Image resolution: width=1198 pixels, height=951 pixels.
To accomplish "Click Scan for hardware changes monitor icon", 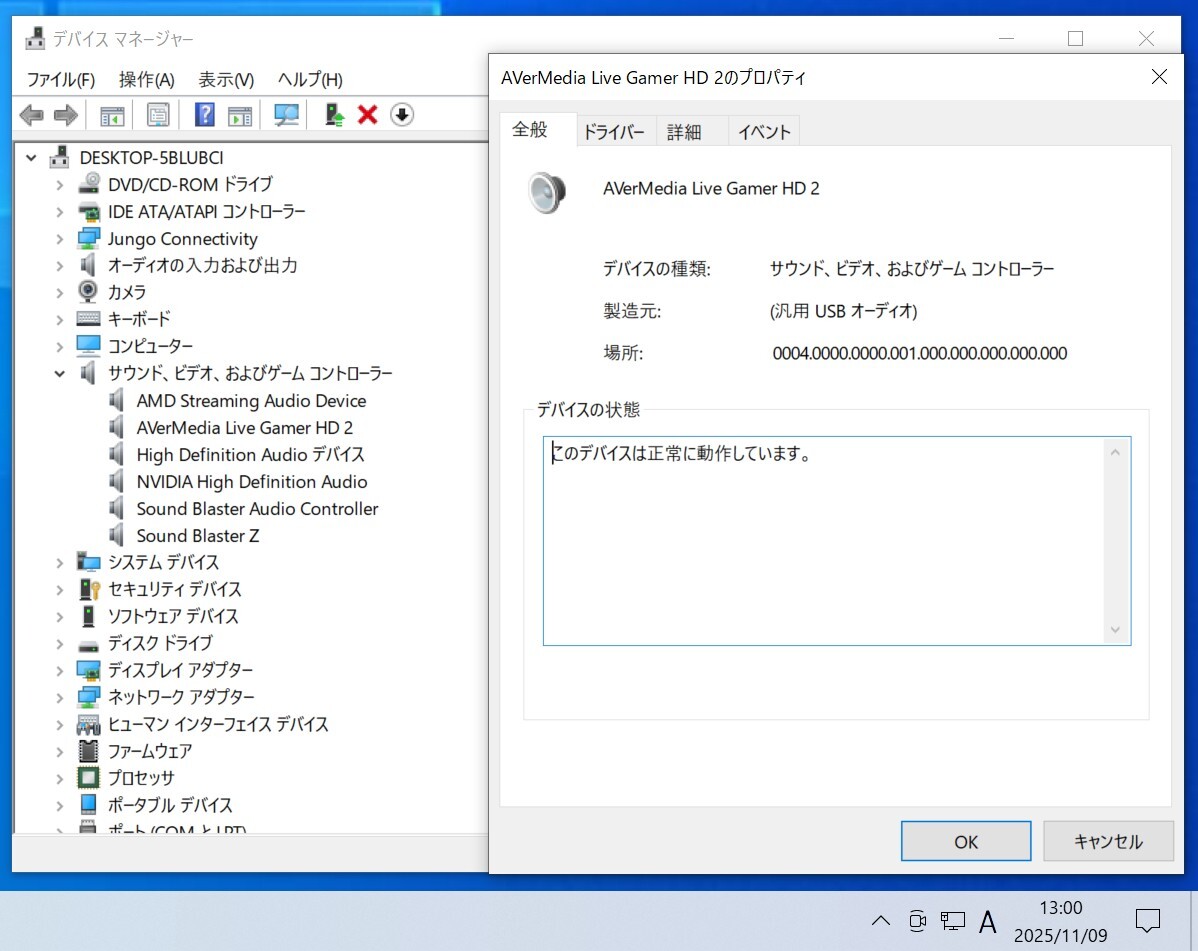I will [287, 115].
